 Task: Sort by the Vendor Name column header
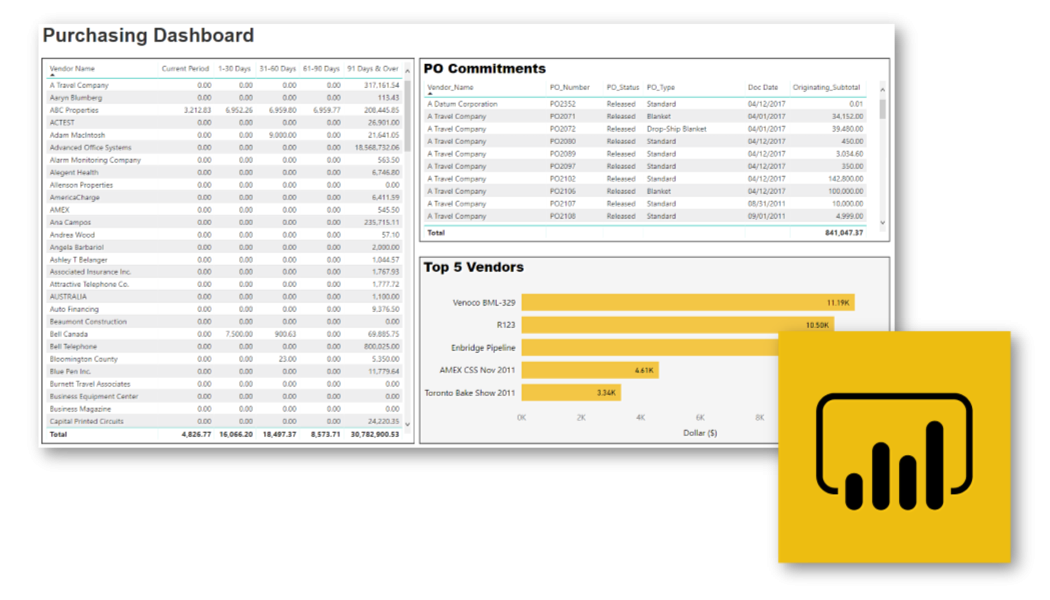(x=72, y=68)
